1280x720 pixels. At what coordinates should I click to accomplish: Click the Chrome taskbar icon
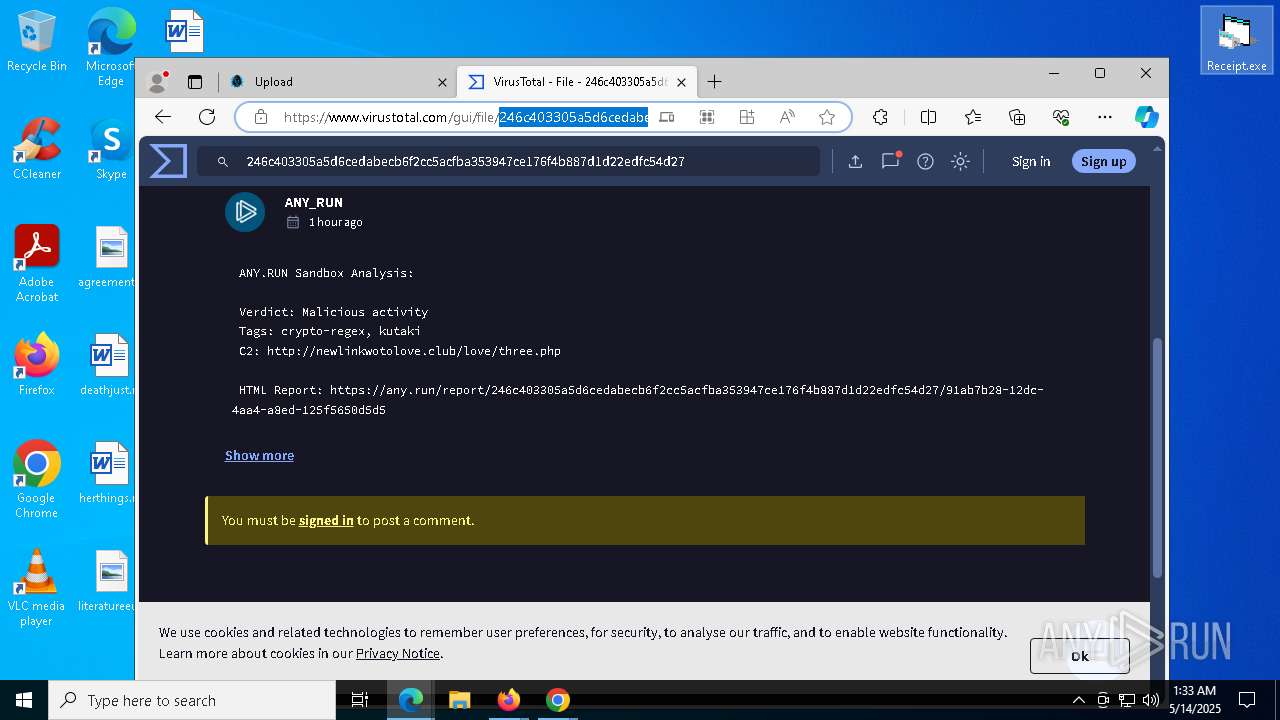(557, 700)
